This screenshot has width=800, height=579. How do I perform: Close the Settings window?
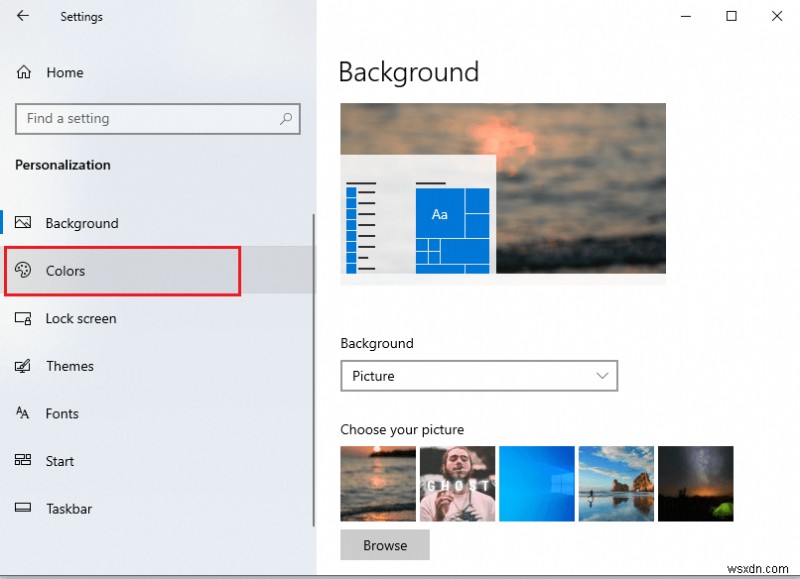pyautogui.click(x=777, y=16)
